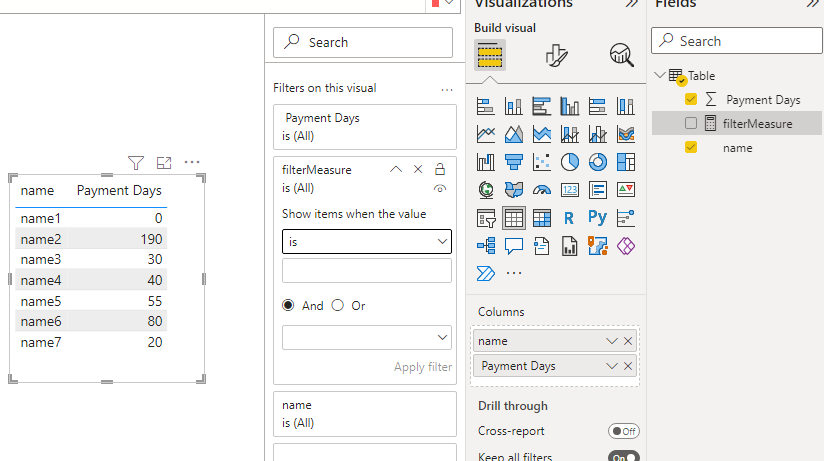824x461 pixels.
Task: Collapse the Table node in Fields
Action: tap(660, 75)
